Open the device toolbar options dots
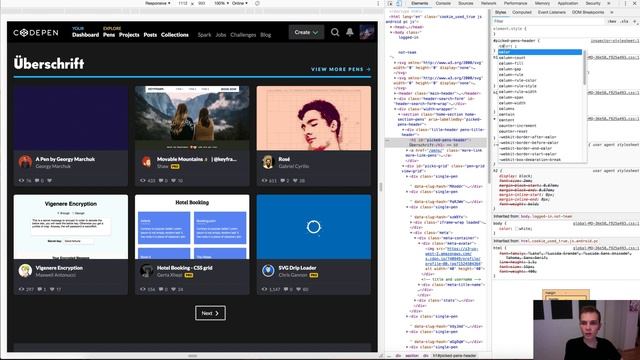The height and width of the screenshot is (360, 640). 378,3
